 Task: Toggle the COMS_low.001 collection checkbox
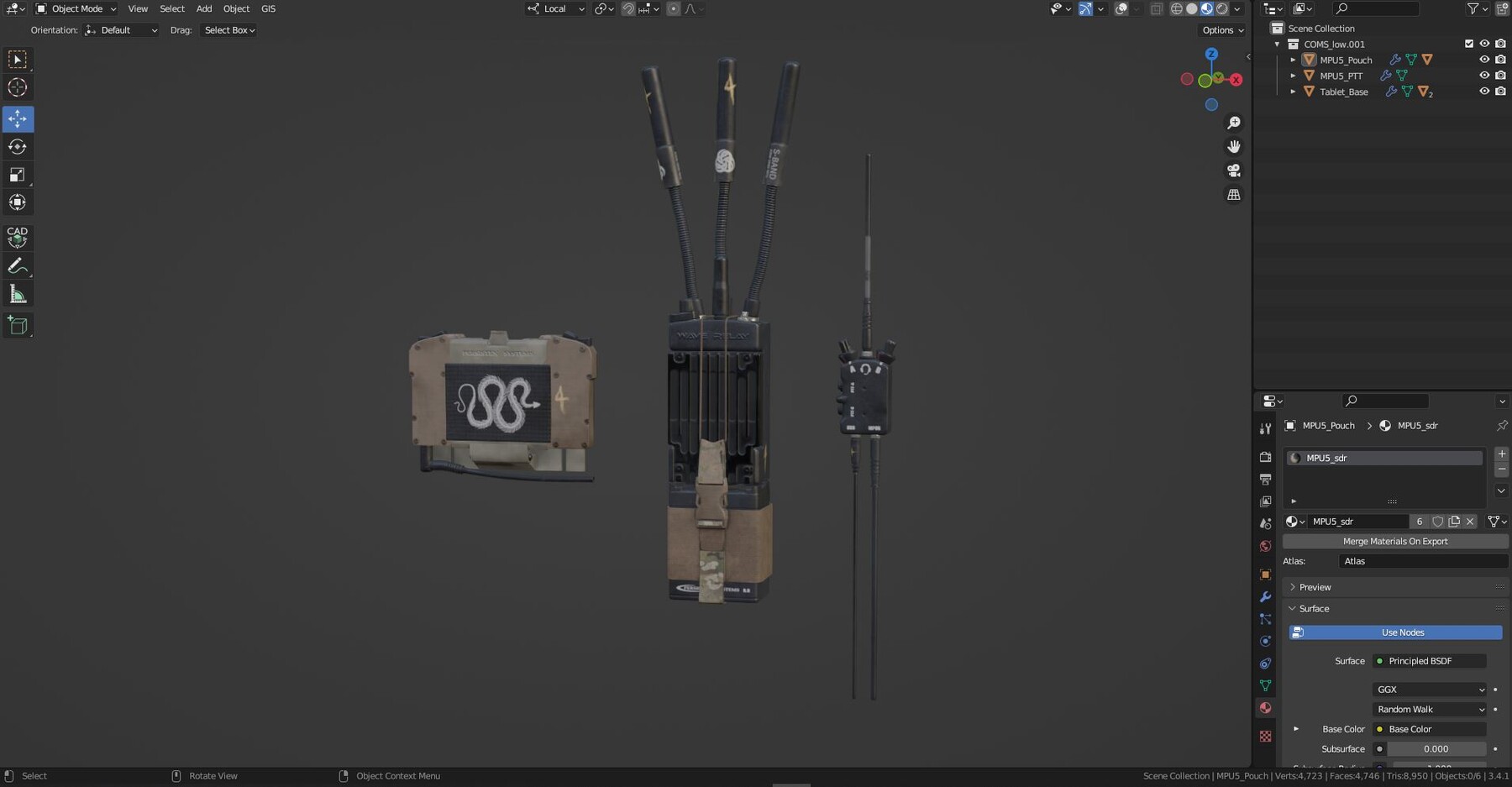point(1467,43)
